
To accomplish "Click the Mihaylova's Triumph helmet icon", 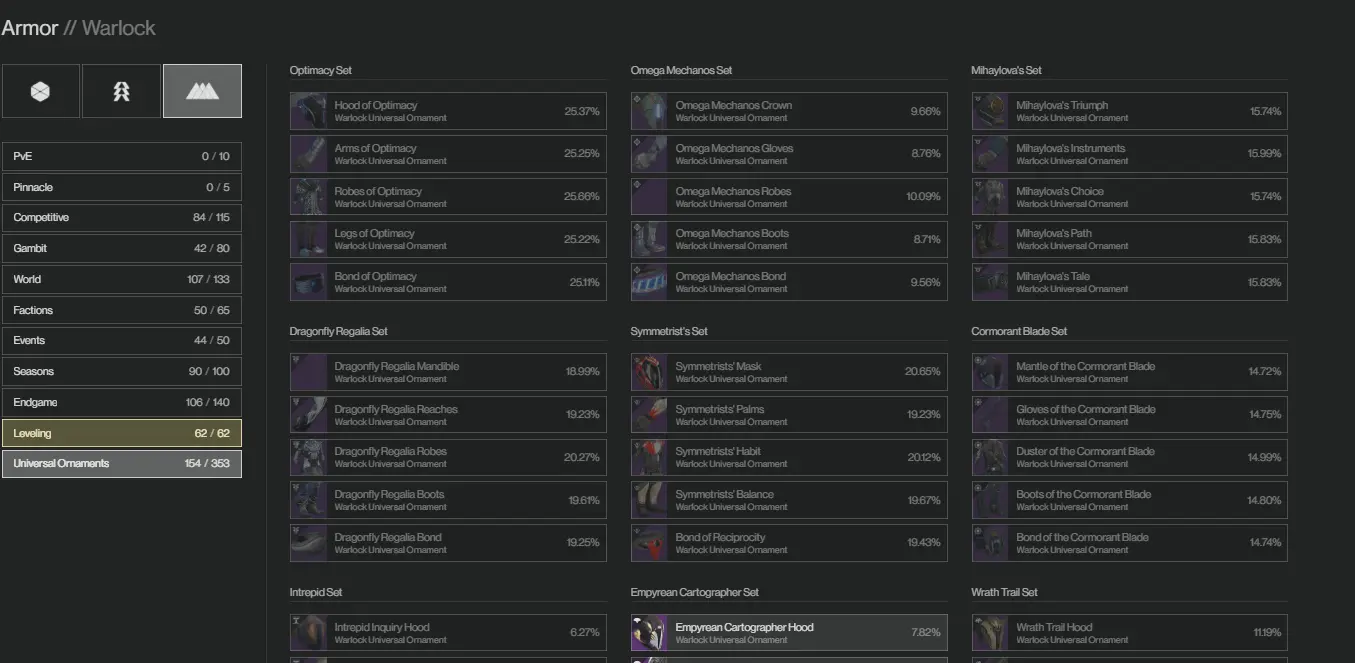I will pyautogui.click(x=990, y=111).
